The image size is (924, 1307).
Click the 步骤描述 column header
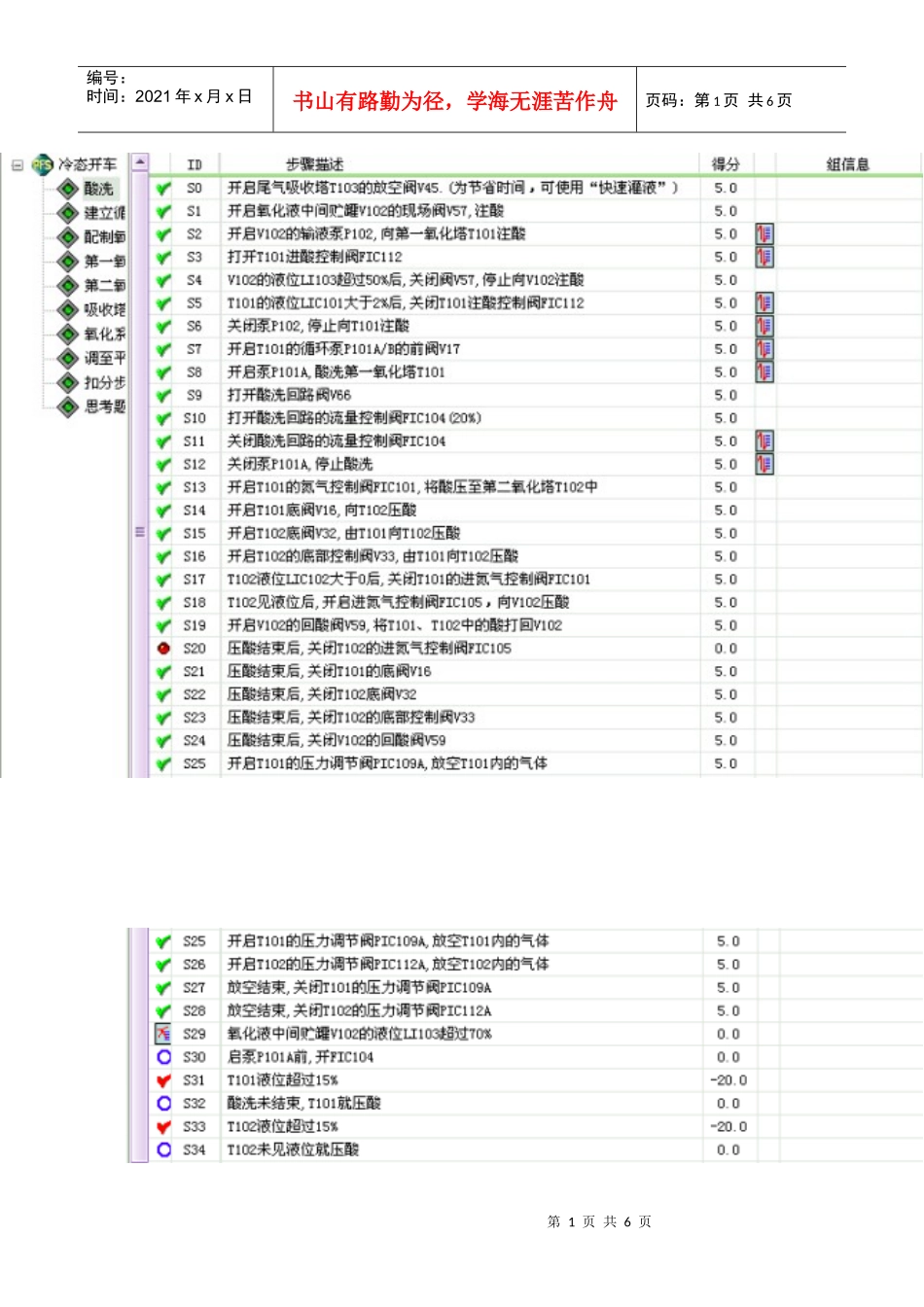coord(315,164)
